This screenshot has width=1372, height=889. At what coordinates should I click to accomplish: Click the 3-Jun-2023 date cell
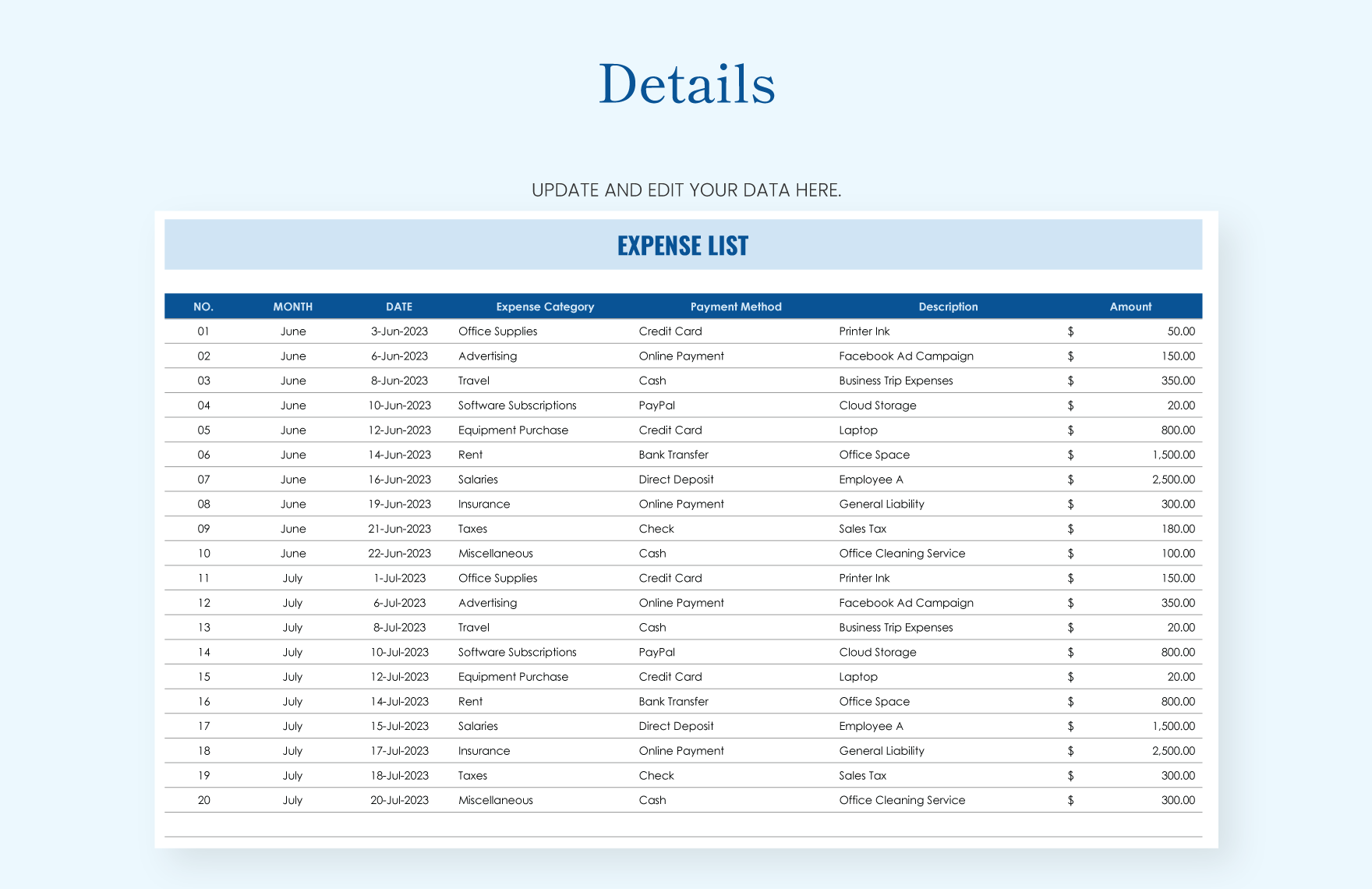[398, 331]
